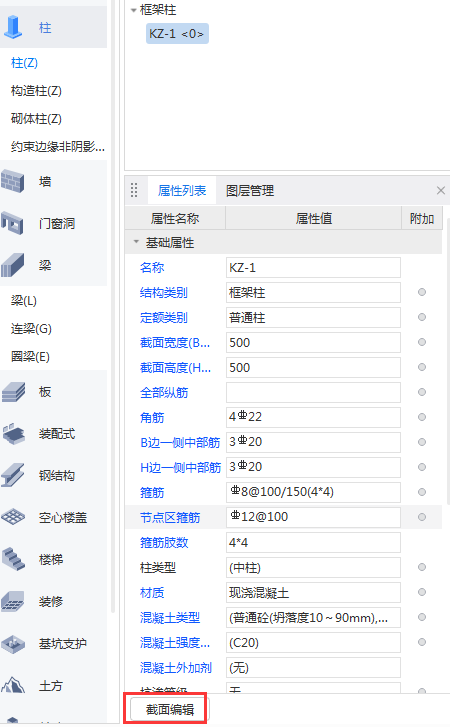The height and width of the screenshot is (727, 450).
Task: Collapse the 框架柱 tree node
Action: pyautogui.click(x=133, y=10)
